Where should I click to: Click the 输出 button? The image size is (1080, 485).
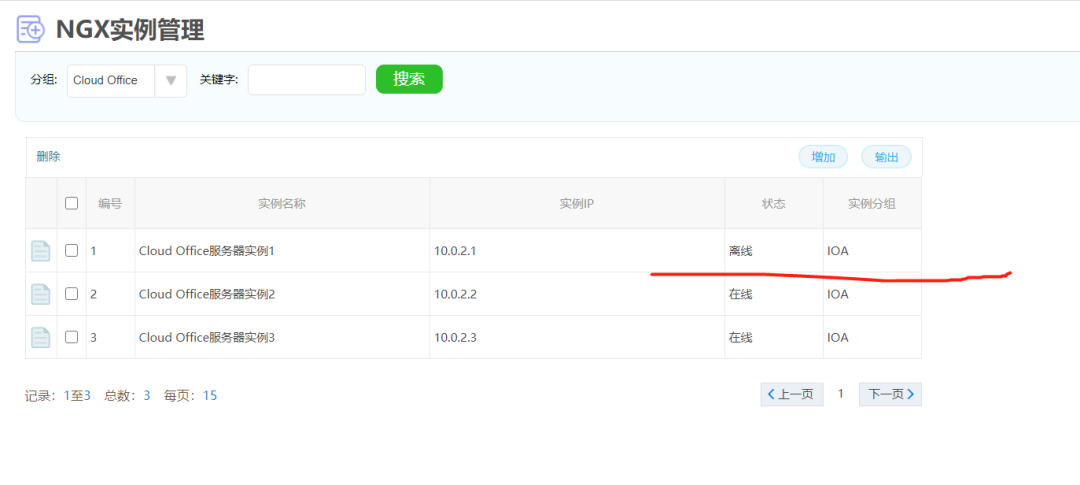pyautogui.click(x=886, y=157)
